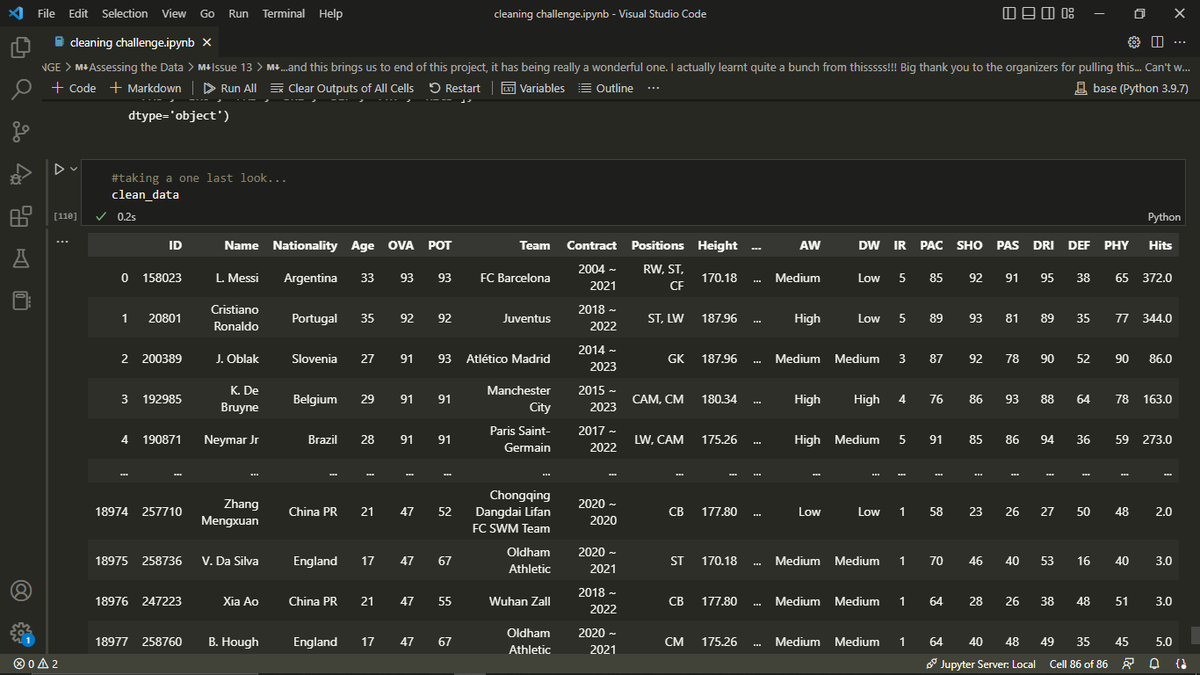Open the Search view in activity bar
The width and height of the screenshot is (1200, 675).
(x=21, y=89)
